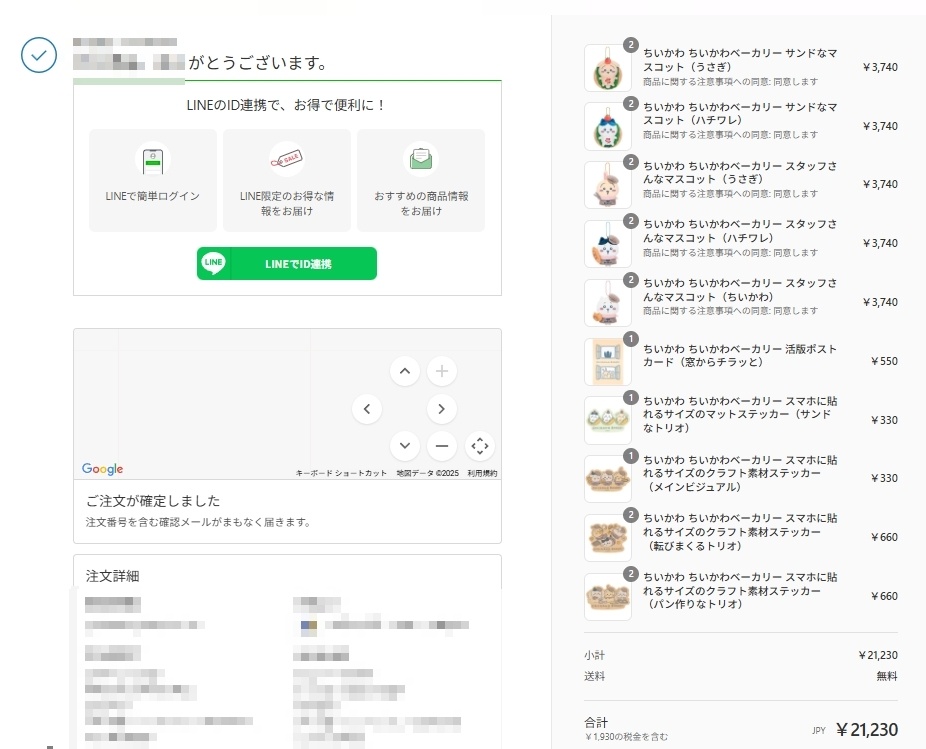Zoom in on the map with plus
926x749 pixels.
[x=442, y=371]
